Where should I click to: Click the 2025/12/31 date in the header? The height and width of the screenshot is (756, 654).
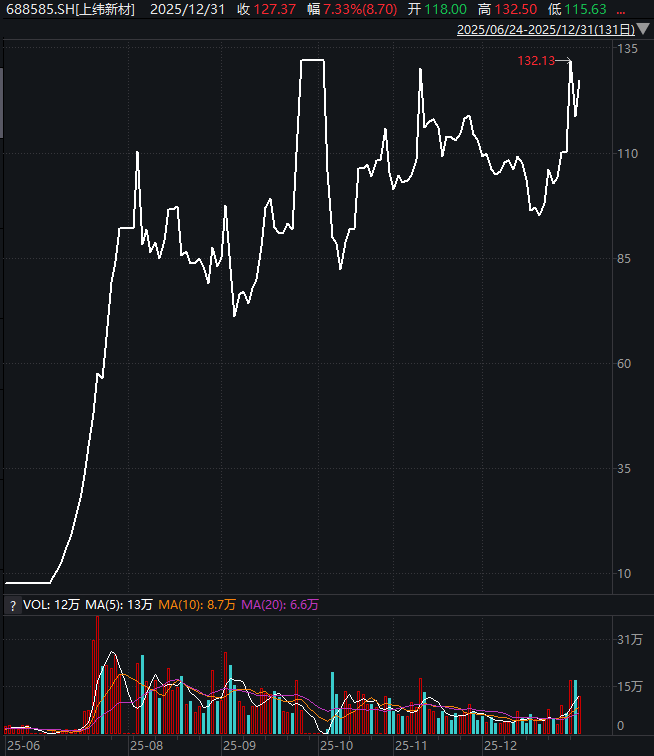point(188,9)
